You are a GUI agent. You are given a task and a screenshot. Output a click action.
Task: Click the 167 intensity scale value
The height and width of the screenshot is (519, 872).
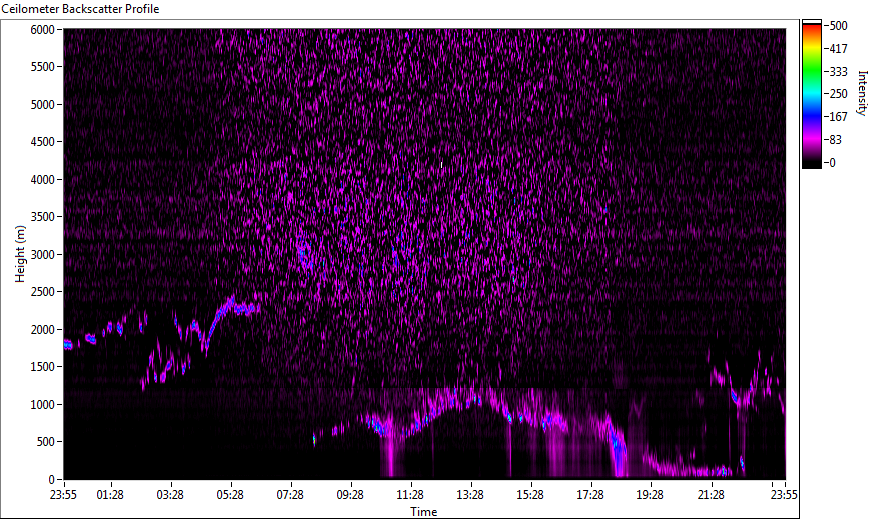click(x=838, y=117)
